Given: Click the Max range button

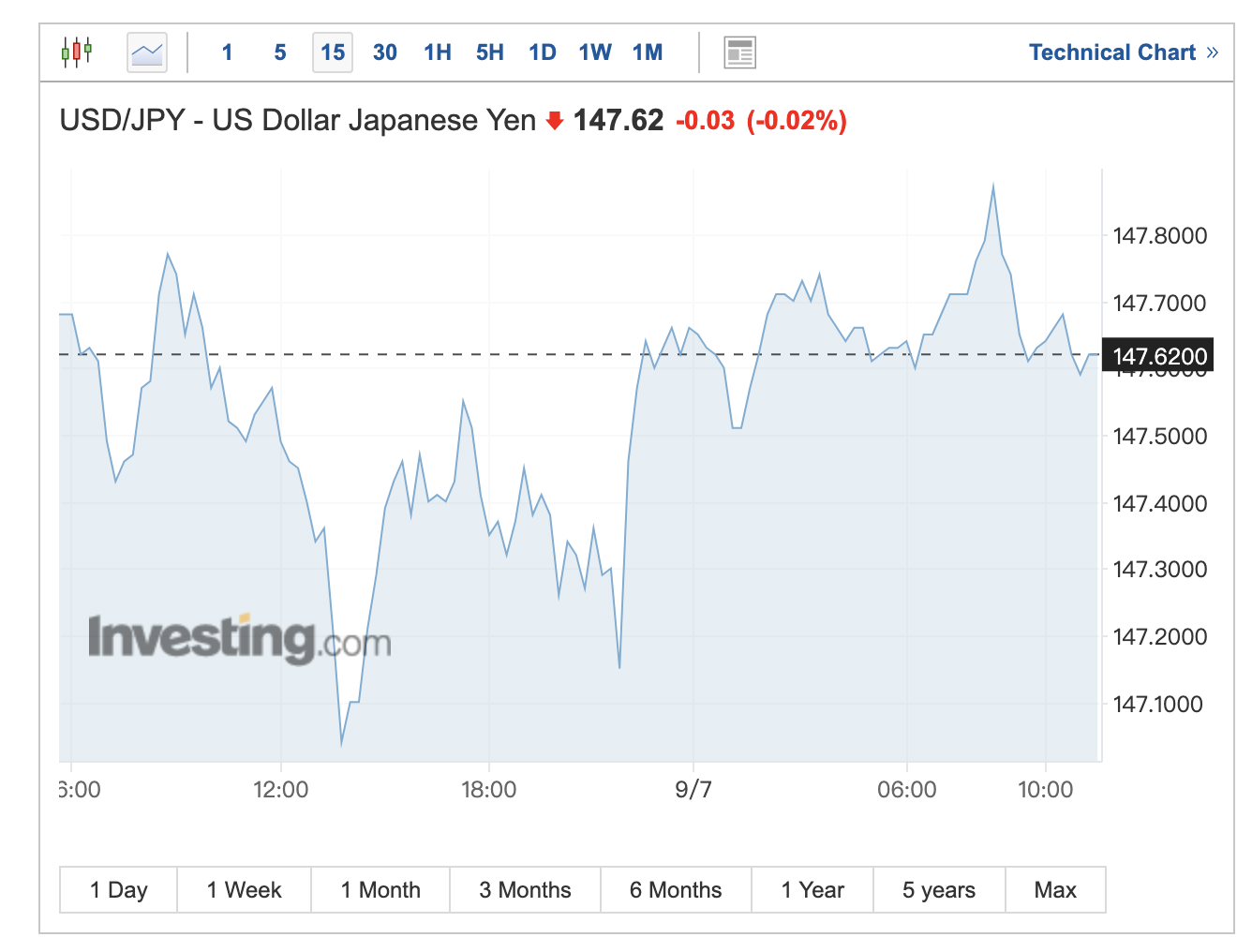Looking at the screenshot, I should pos(1055,890).
